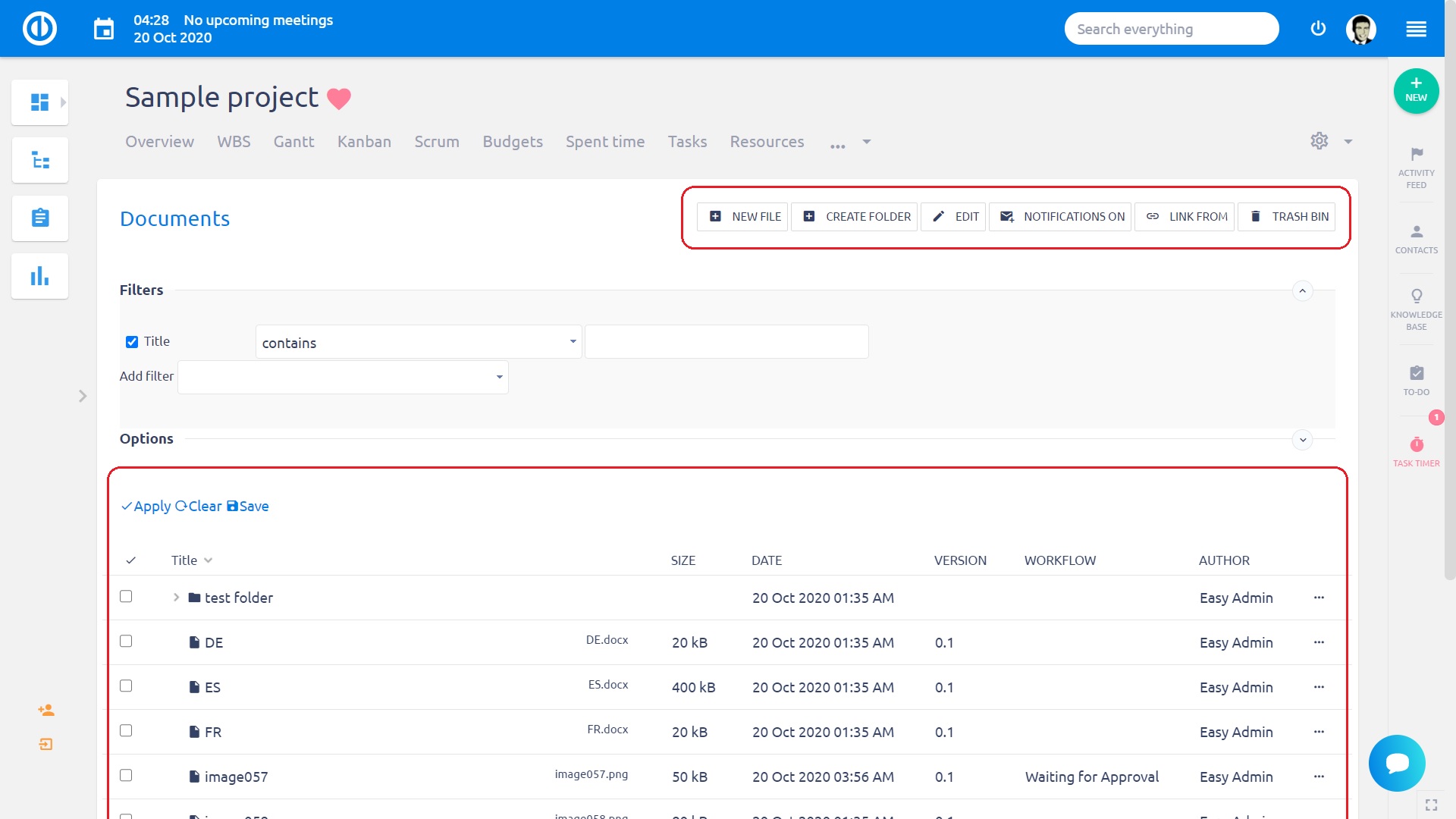Screen dimensions: 1456x819
Task: Open the Knowledge Base lightbulb icon
Action: click(x=1416, y=297)
